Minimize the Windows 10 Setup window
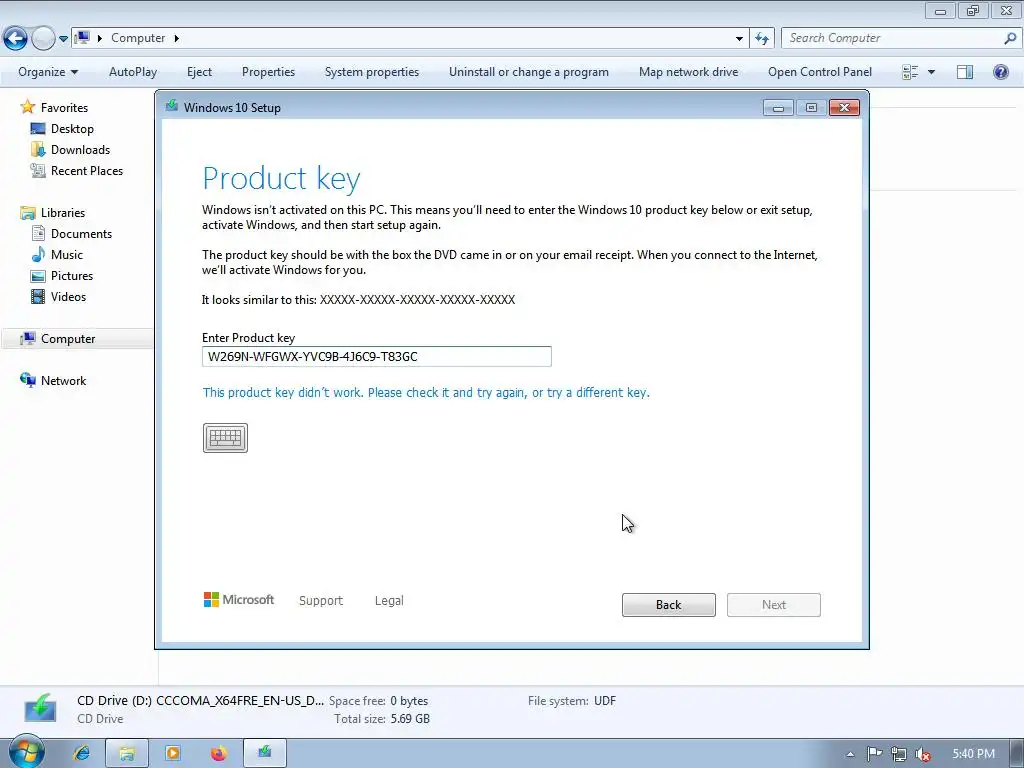 click(778, 108)
